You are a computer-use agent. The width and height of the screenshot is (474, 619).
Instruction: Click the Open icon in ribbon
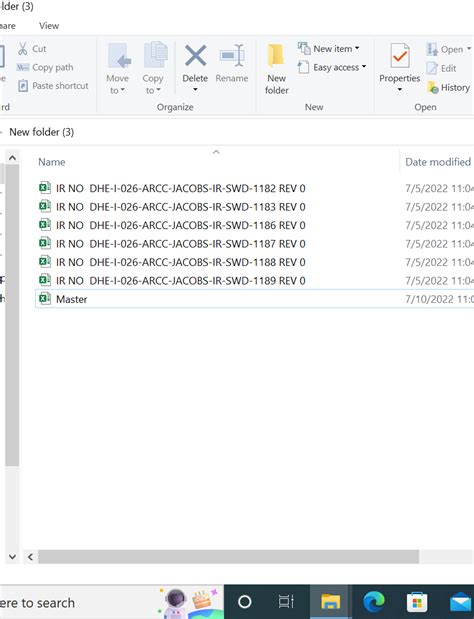(432, 49)
